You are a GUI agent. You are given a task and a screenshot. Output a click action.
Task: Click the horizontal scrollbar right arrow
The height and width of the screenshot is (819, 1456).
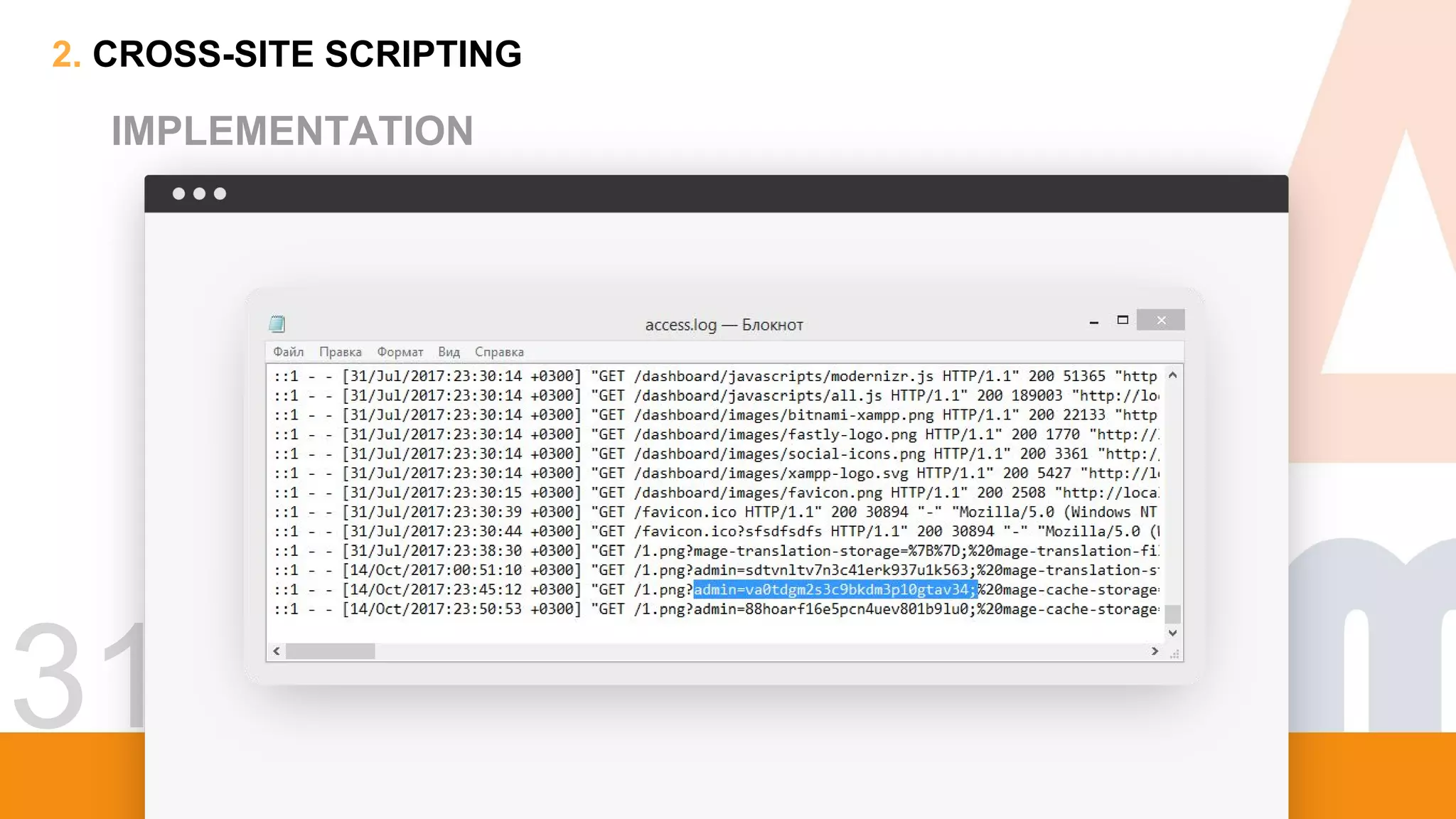(1155, 651)
